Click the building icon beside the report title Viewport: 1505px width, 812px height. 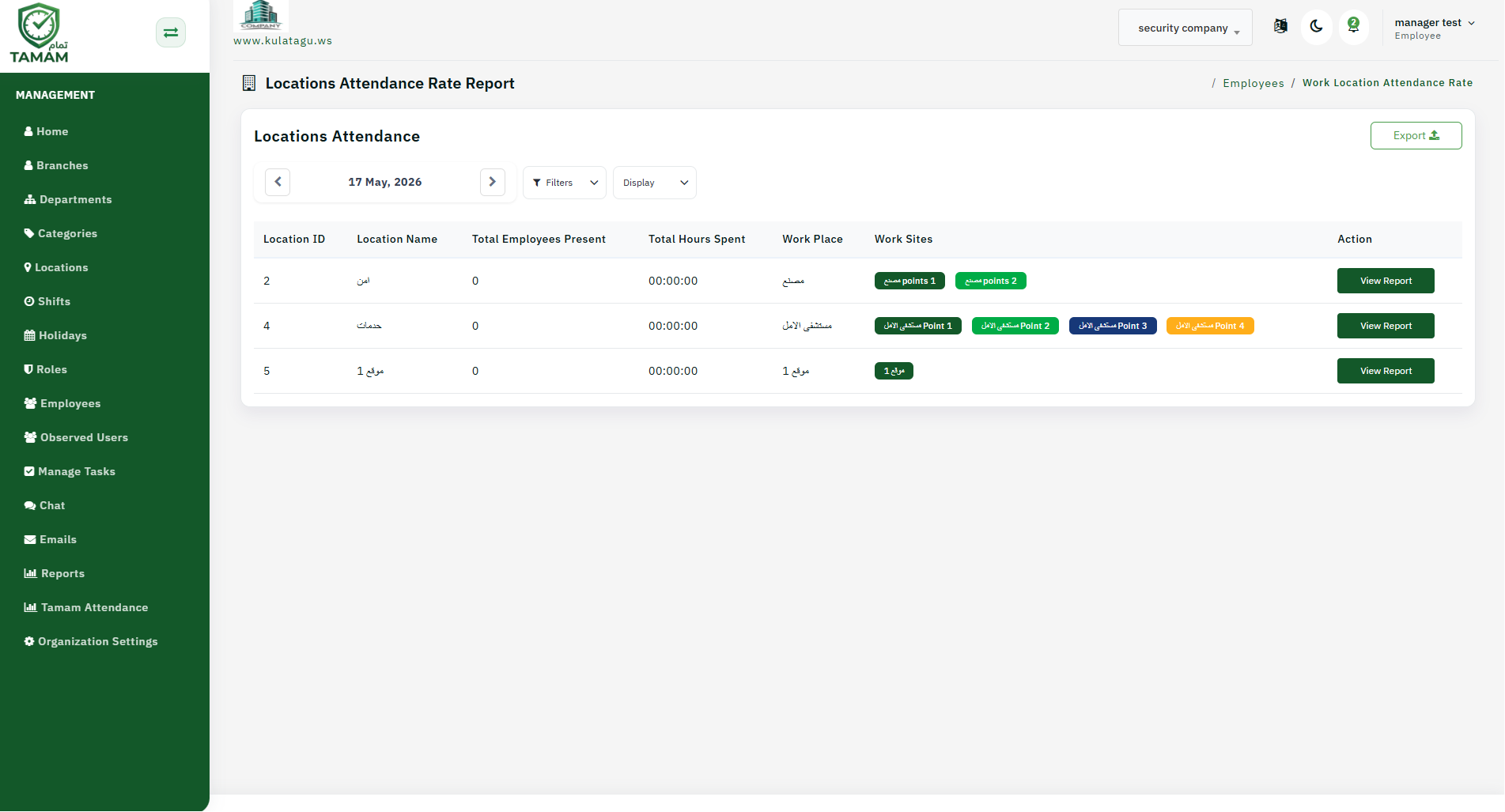[249, 83]
